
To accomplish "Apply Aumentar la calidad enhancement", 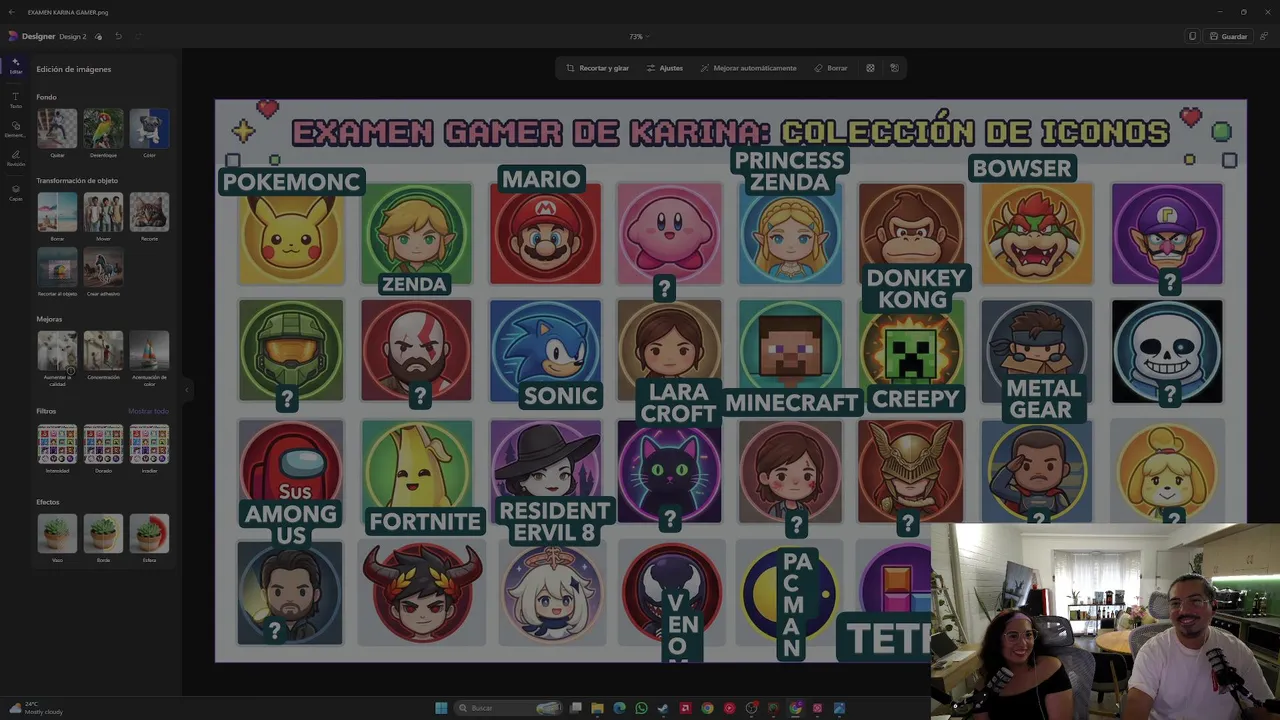I will (x=57, y=350).
